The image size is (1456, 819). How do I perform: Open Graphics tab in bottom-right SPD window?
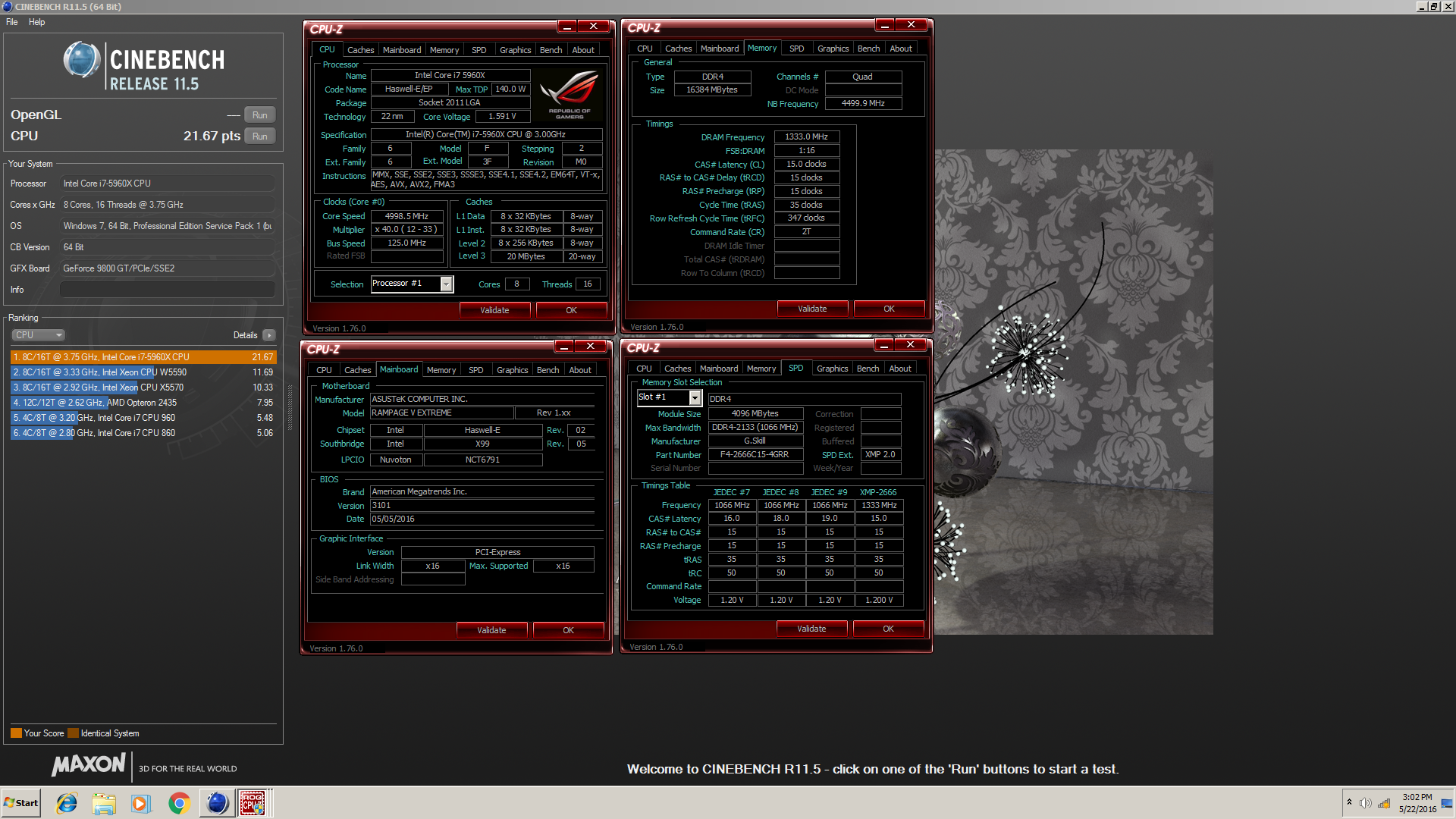click(832, 369)
